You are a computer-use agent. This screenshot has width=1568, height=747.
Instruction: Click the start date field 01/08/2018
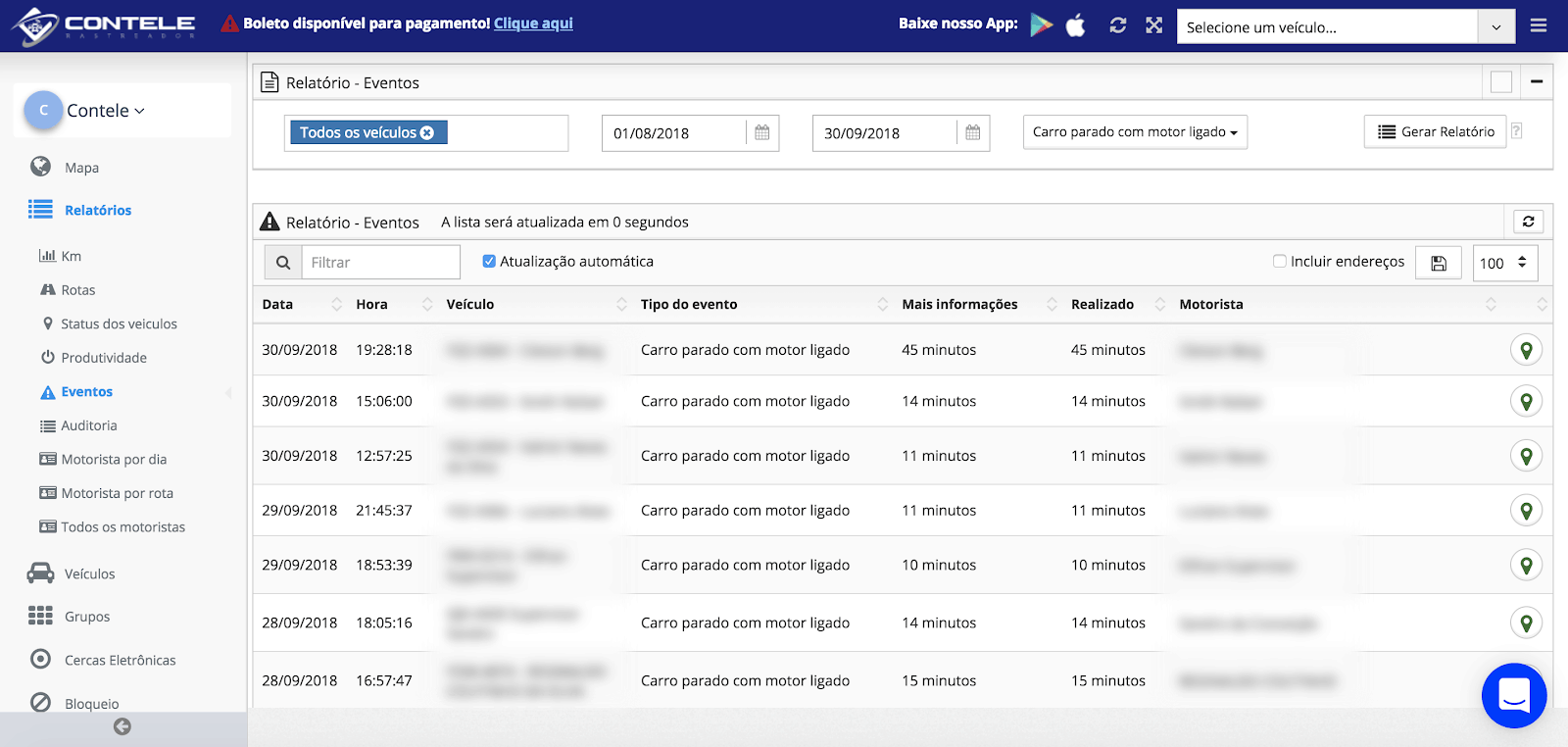coord(674,133)
